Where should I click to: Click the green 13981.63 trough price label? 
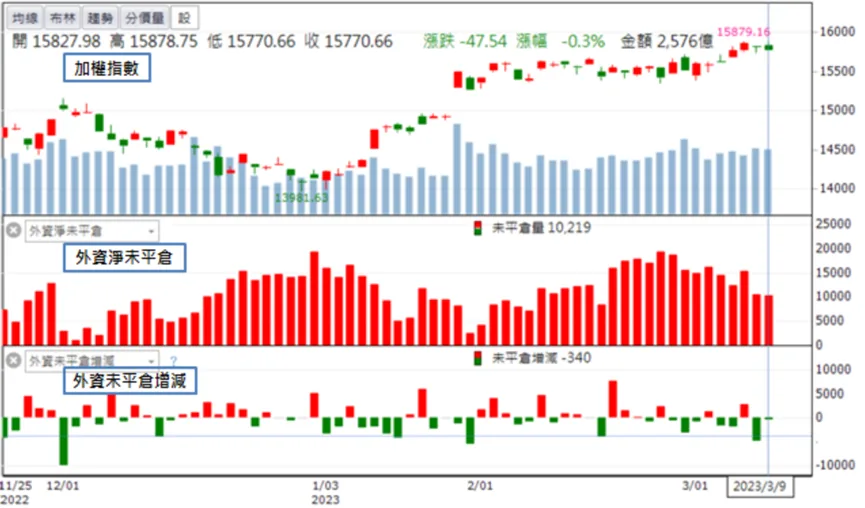(301, 197)
